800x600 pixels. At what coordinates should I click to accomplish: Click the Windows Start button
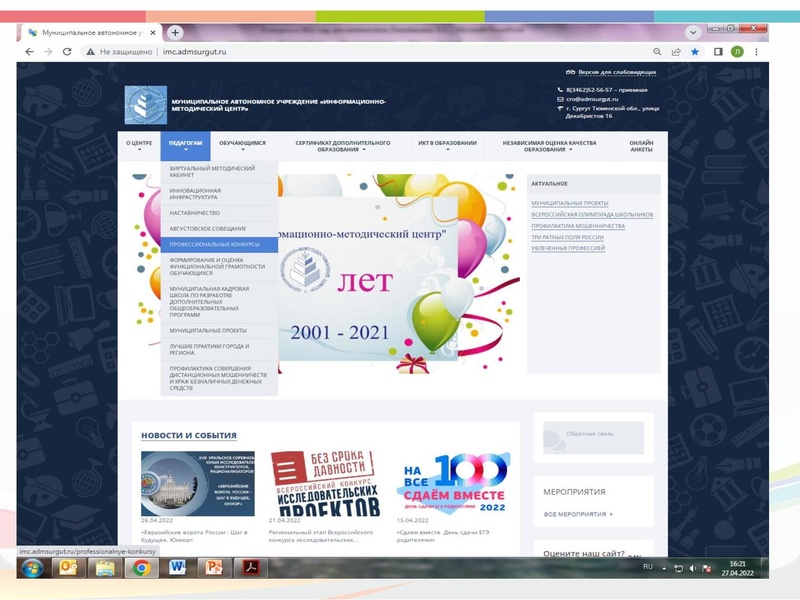[32, 567]
